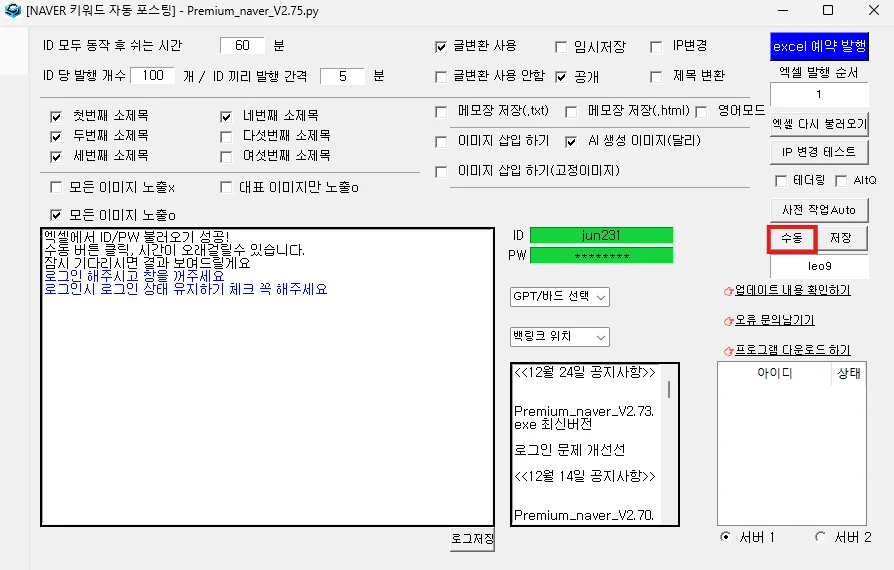Enable 메모장 저장(.html) checkbox

click(571, 112)
